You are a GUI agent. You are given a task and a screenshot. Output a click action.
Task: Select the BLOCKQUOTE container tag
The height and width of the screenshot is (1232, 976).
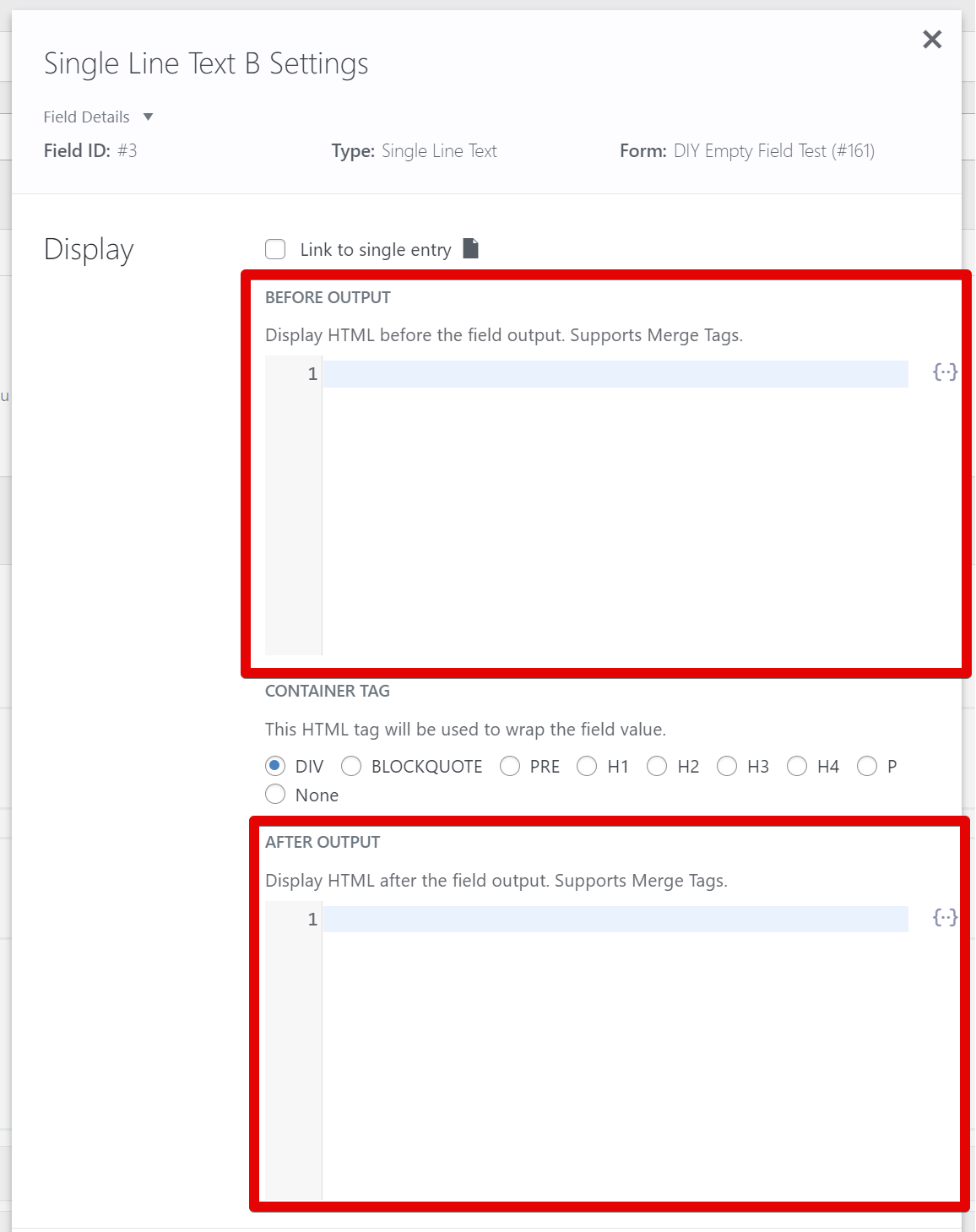(x=351, y=766)
